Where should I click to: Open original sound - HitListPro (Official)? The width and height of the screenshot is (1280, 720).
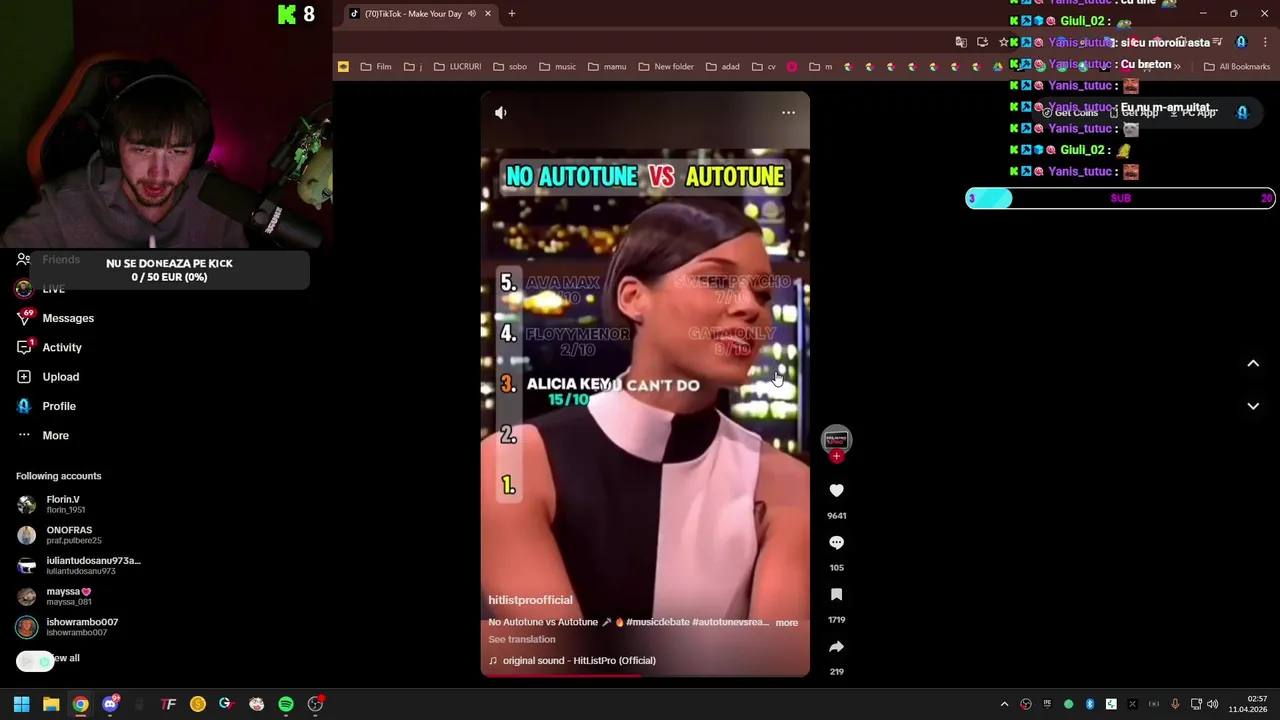pyautogui.click(x=572, y=661)
